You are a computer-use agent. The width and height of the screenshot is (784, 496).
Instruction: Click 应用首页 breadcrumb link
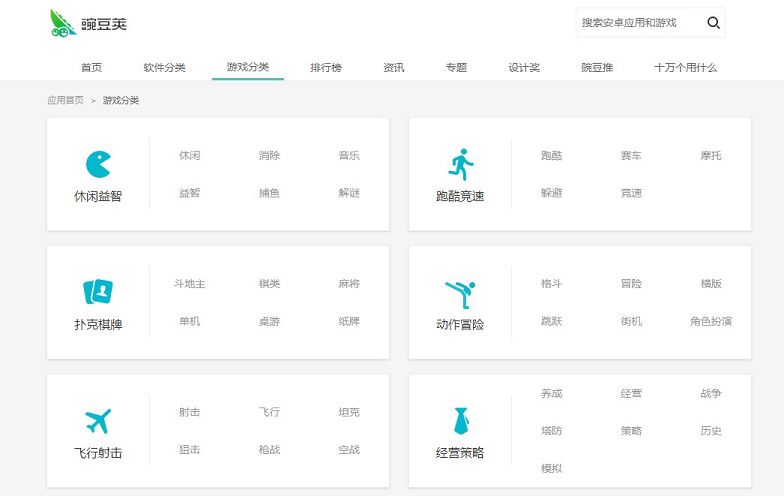click(x=65, y=100)
